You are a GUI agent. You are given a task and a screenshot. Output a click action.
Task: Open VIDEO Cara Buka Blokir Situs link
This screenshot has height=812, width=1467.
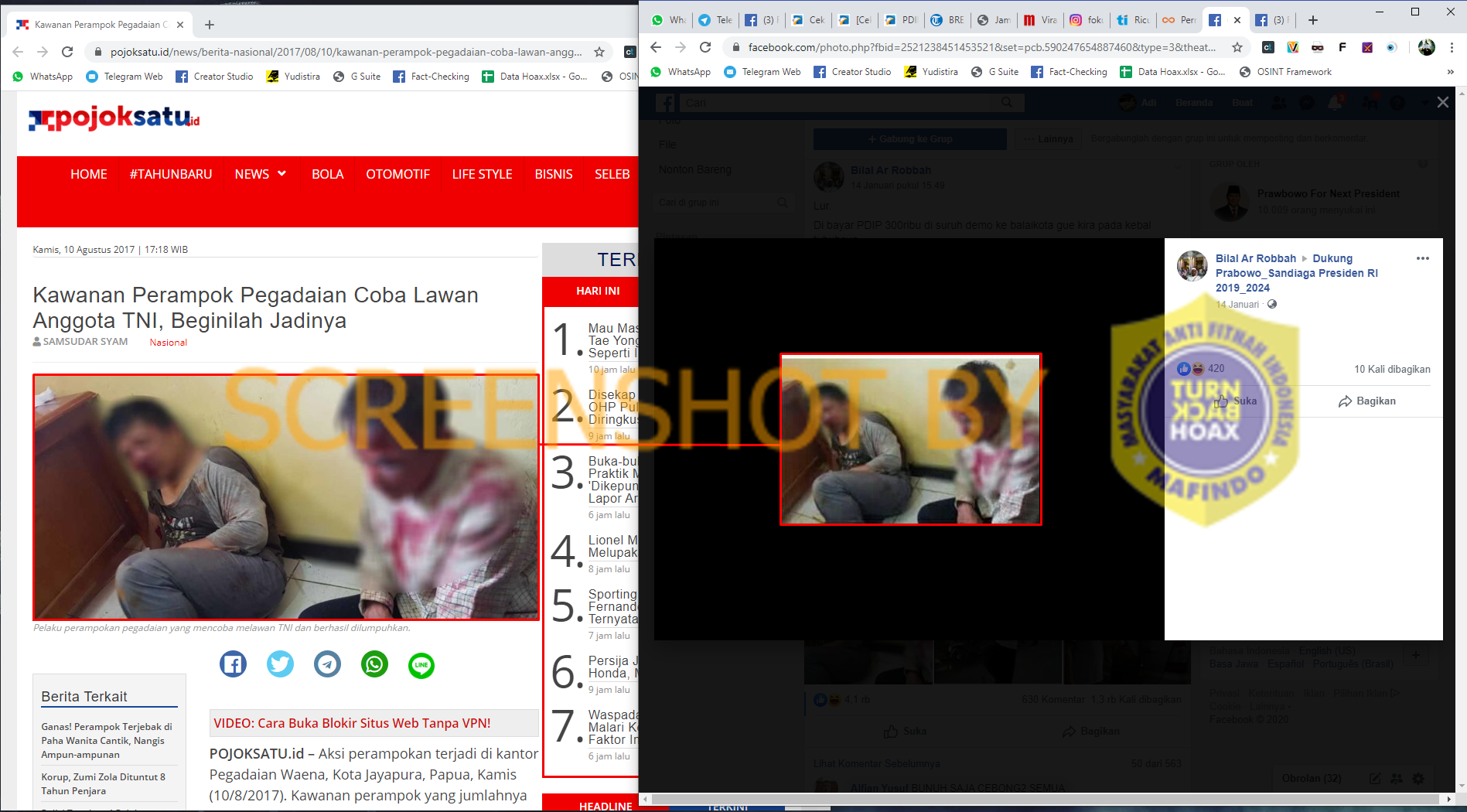pyautogui.click(x=352, y=723)
